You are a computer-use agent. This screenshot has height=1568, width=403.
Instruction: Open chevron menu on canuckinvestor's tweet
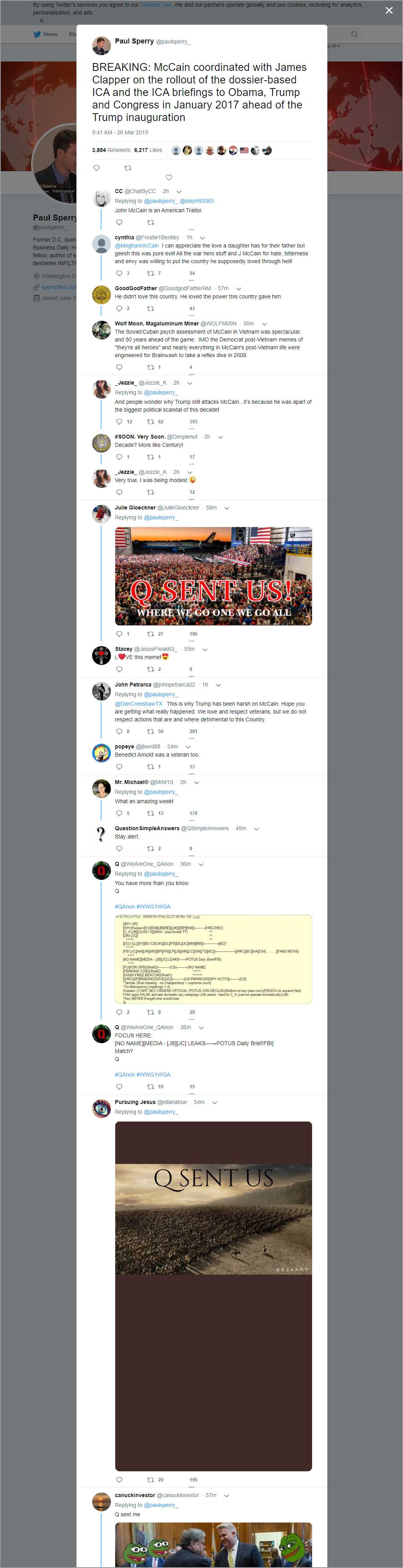[227, 1496]
